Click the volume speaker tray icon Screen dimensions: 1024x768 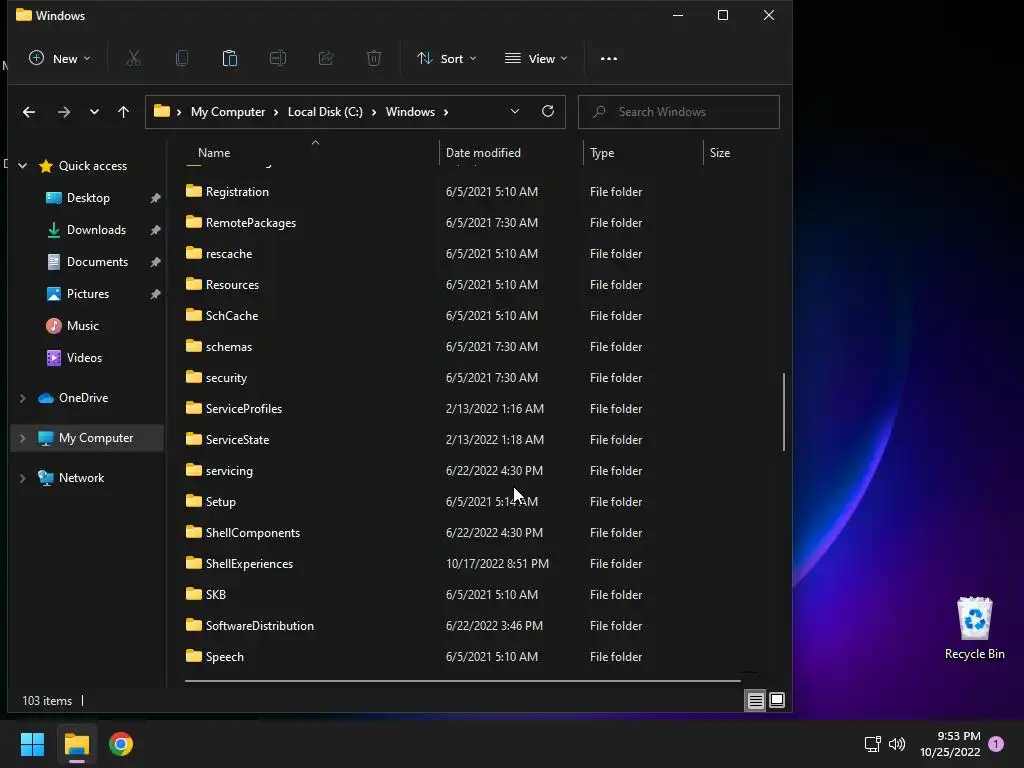tap(897, 743)
